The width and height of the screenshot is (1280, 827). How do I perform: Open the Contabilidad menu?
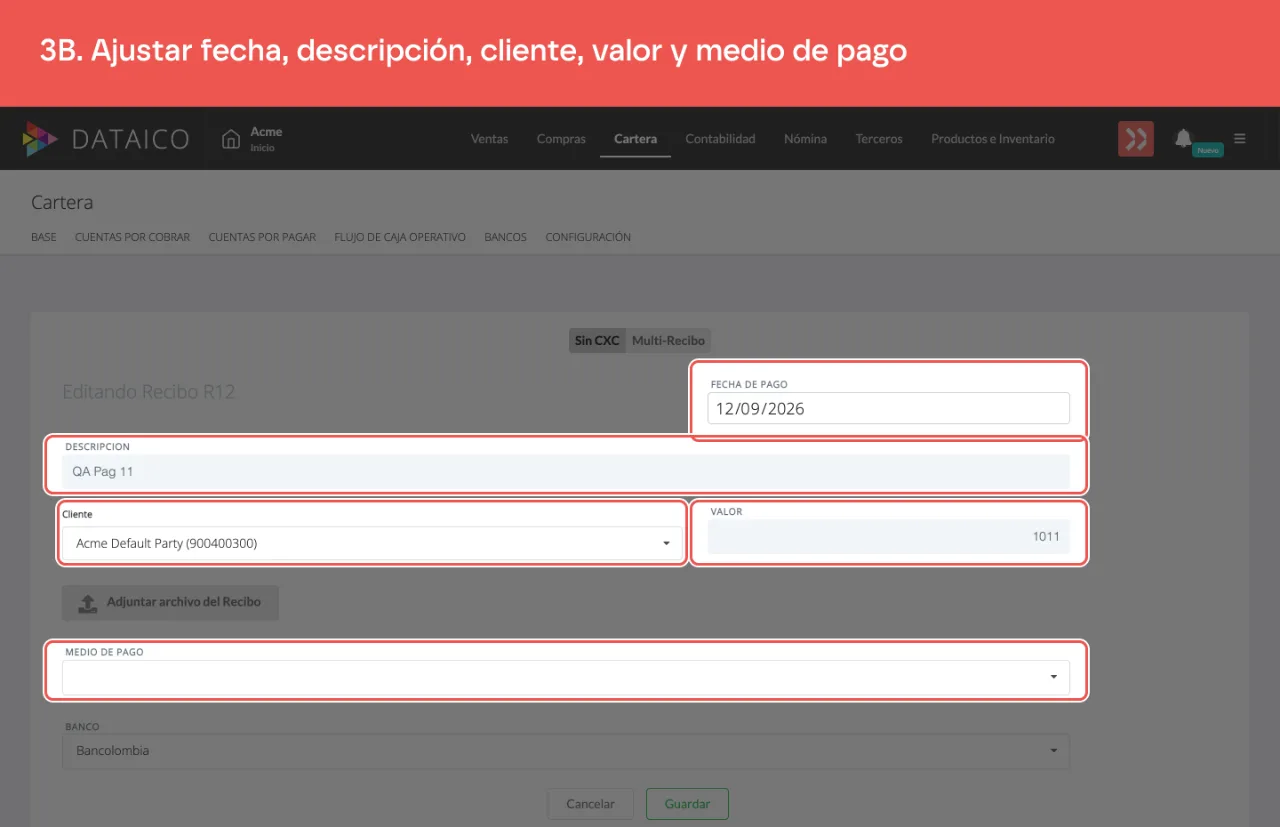click(720, 139)
